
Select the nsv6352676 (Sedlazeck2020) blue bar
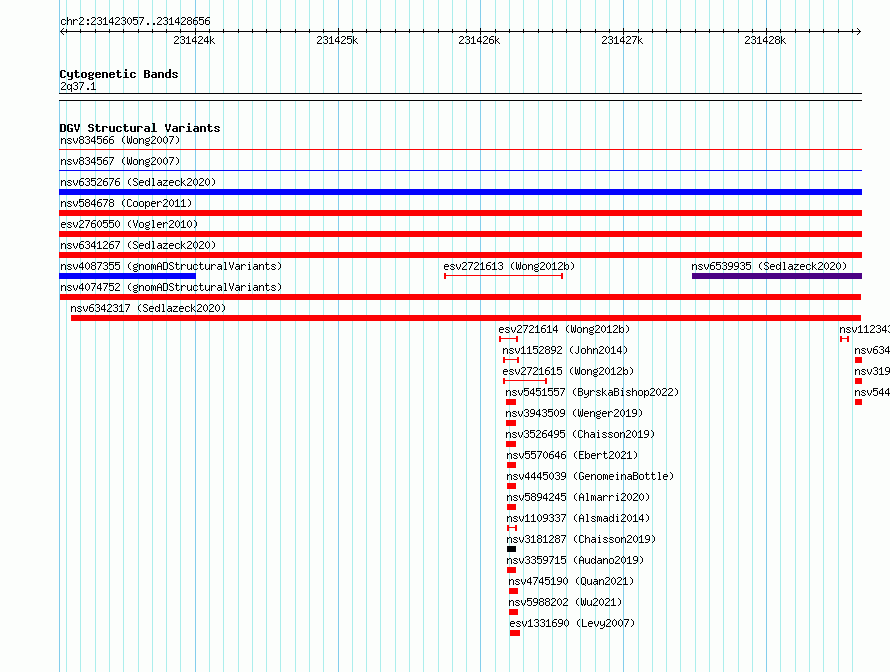pos(460,192)
